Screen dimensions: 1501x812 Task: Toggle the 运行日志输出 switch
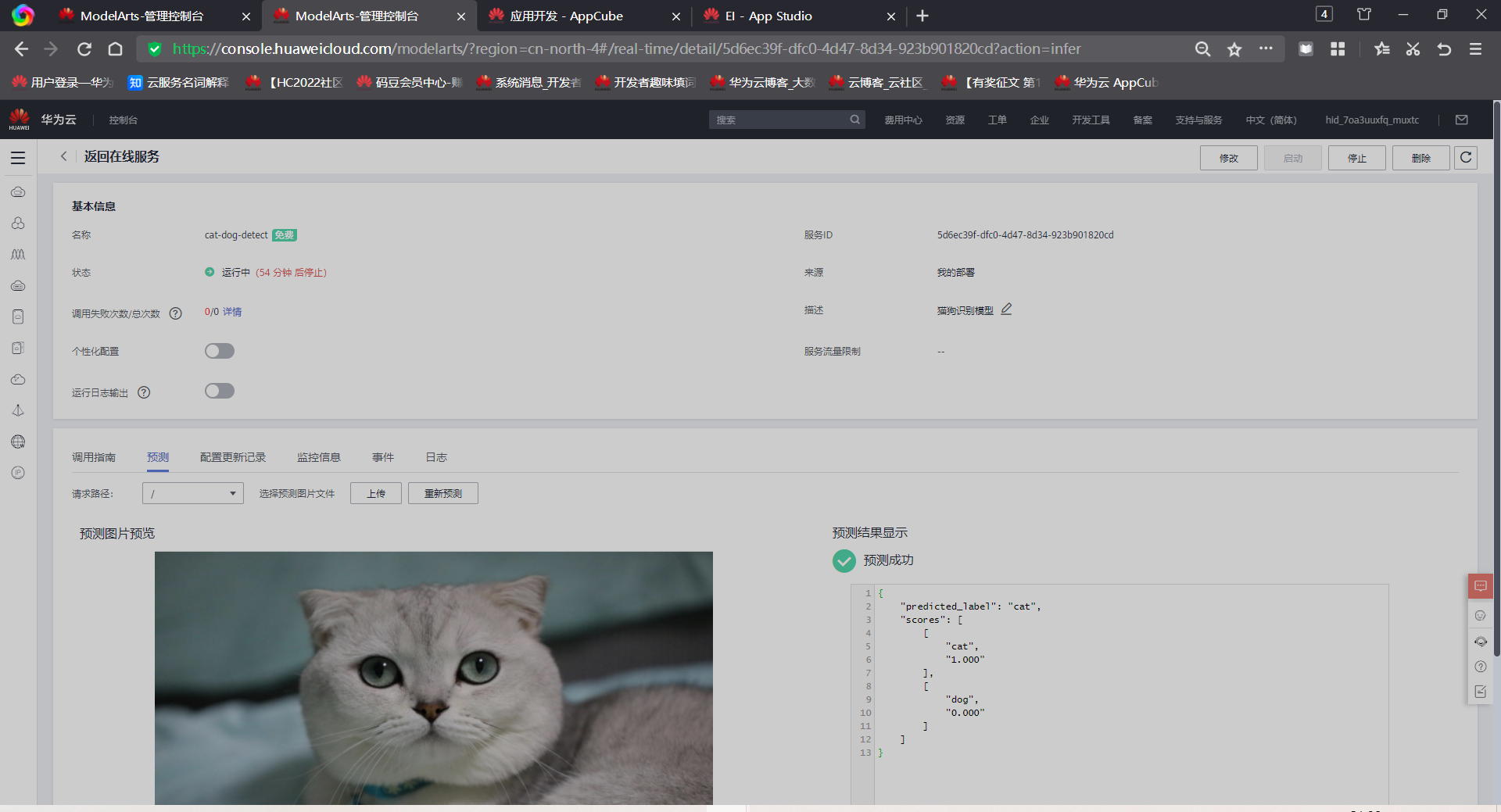click(x=220, y=391)
